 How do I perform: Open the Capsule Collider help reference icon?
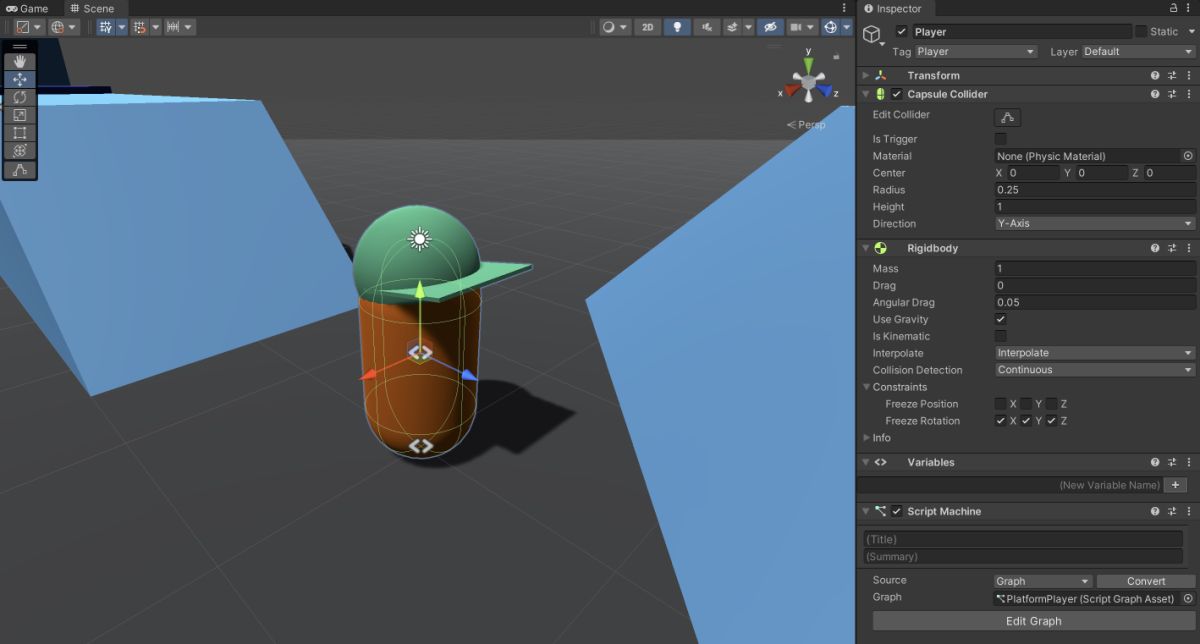click(1154, 94)
